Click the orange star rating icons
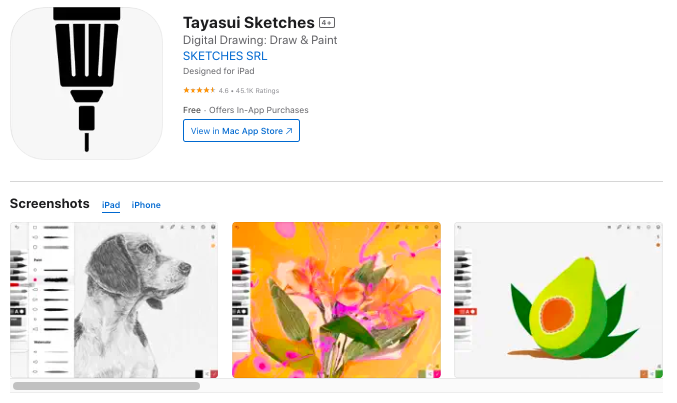This screenshot has height=403, width=677. [199, 90]
